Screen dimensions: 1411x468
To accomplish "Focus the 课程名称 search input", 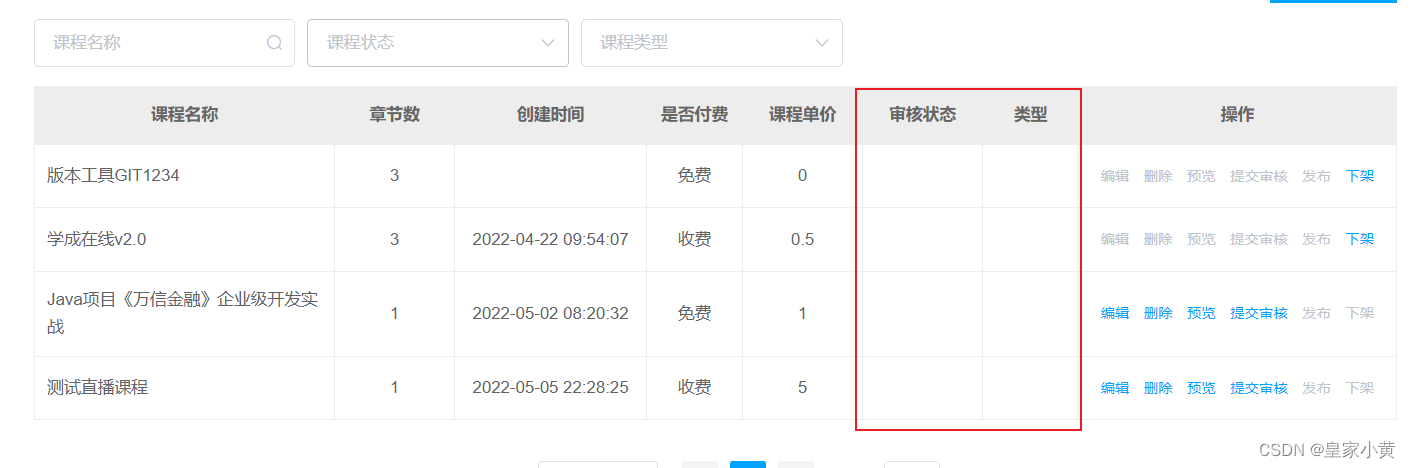I will pyautogui.click(x=164, y=43).
